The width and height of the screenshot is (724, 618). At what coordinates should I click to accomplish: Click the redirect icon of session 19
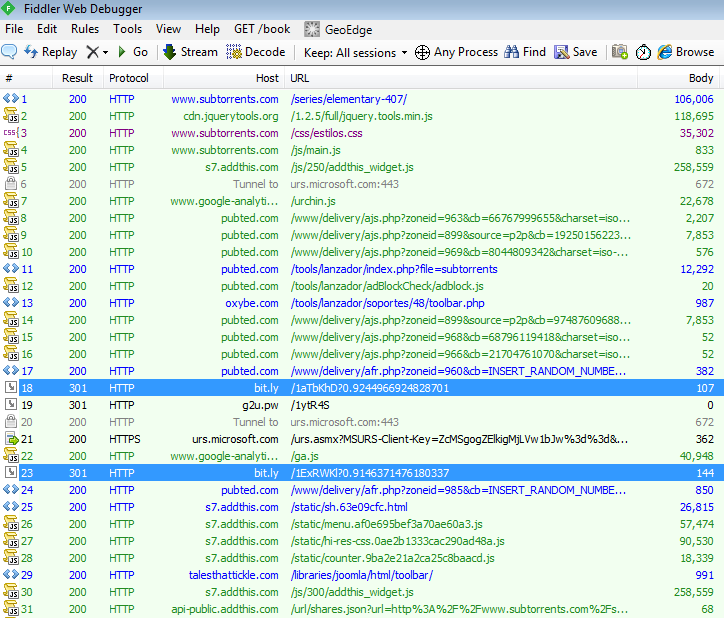pyautogui.click(x=11, y=404)
